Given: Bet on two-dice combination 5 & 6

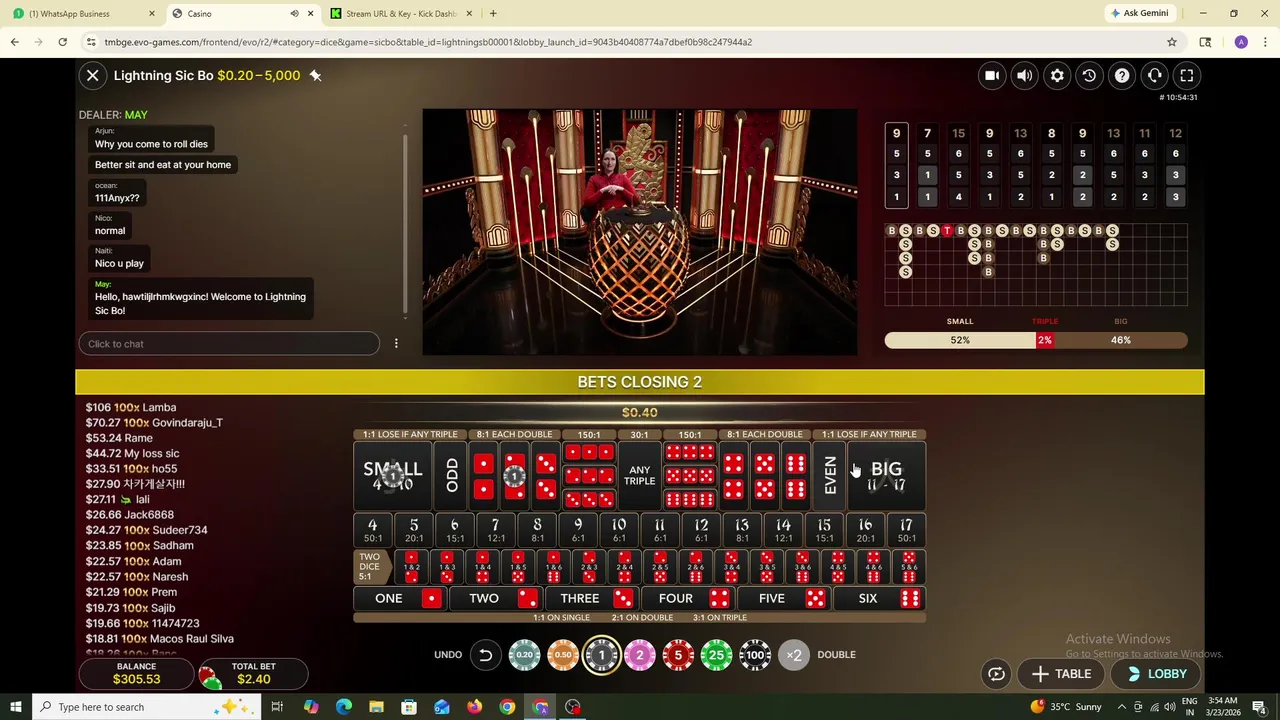Looking at the screenshot, I should click(909, 567).
